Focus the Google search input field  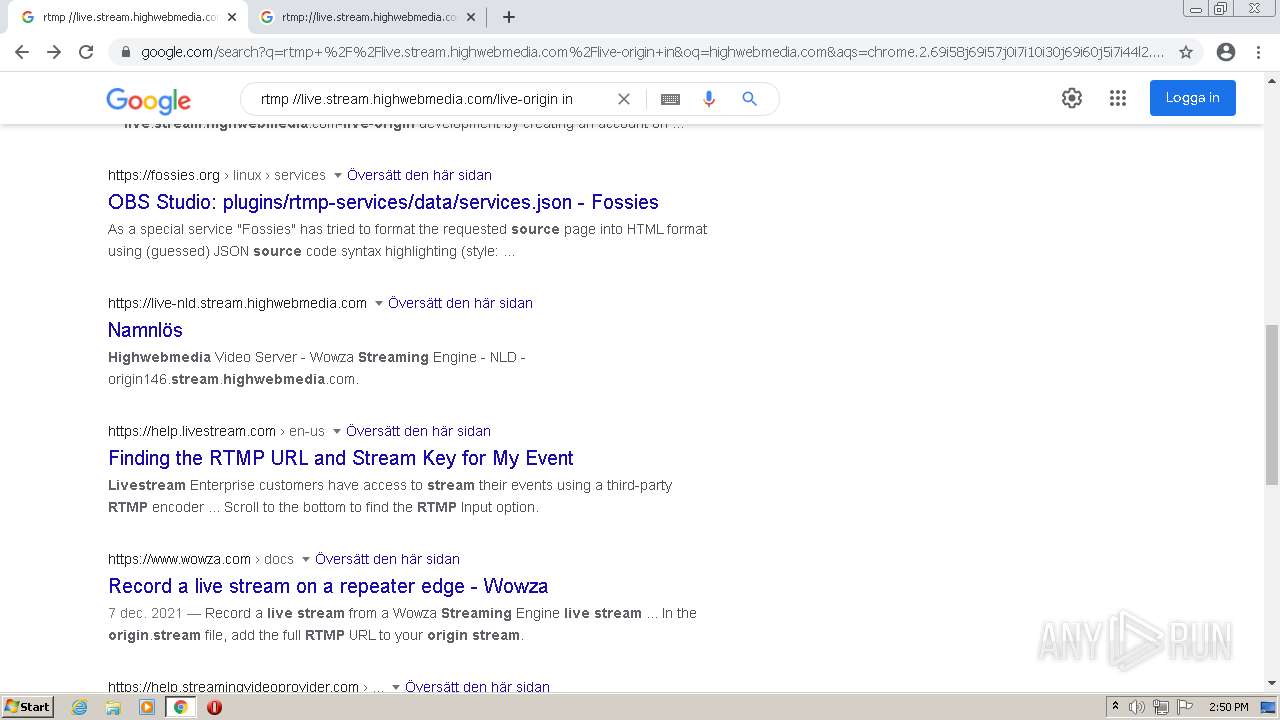coord(430,99)
